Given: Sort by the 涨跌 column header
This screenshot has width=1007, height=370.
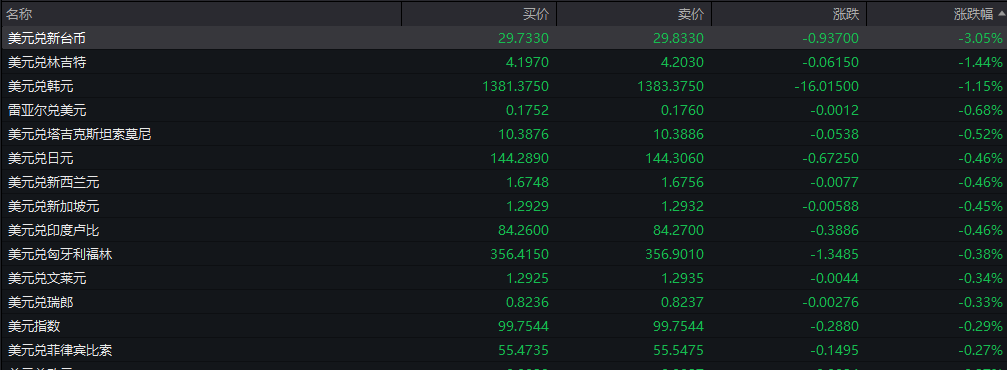Looking at the screenshot, I should (789, 13).
